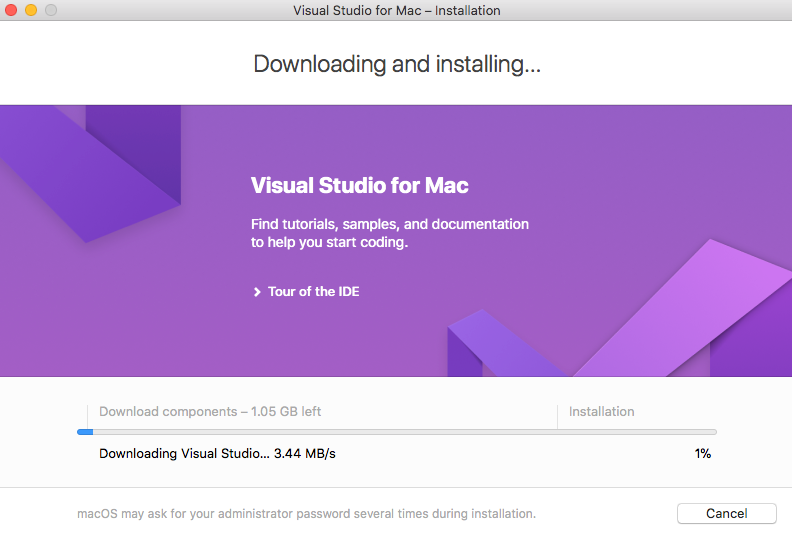Click the window title 'Visual Studio for Mac – Installation'

tap(397, 10)
